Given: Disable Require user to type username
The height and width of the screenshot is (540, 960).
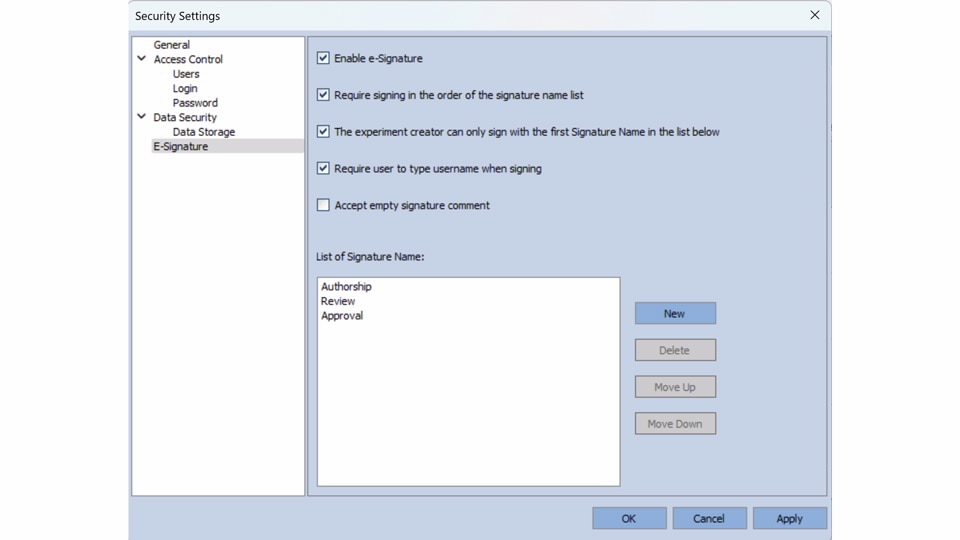Looking at the screenshot, I should [x=323, y=168].
